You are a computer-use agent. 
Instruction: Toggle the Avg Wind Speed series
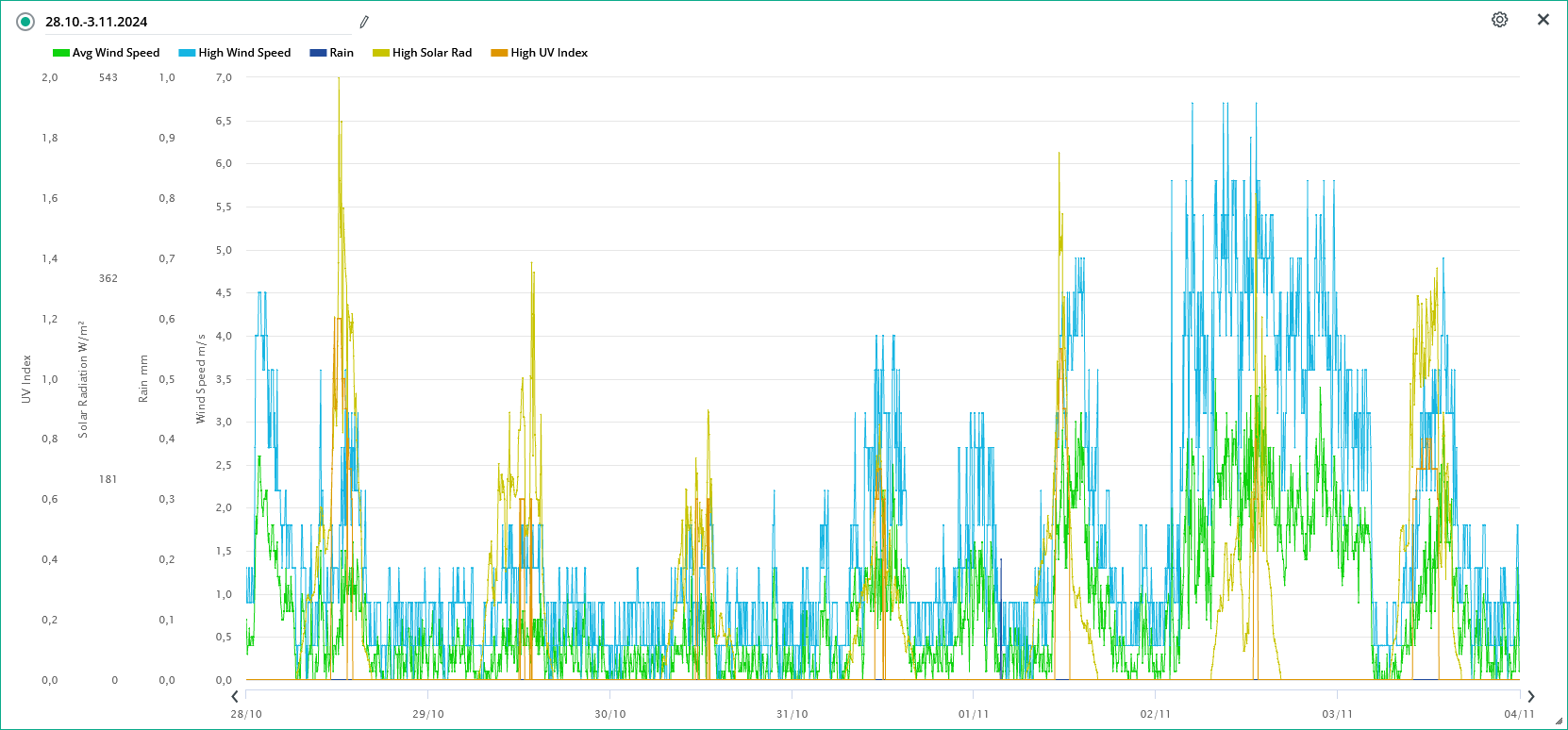point(107,53)
